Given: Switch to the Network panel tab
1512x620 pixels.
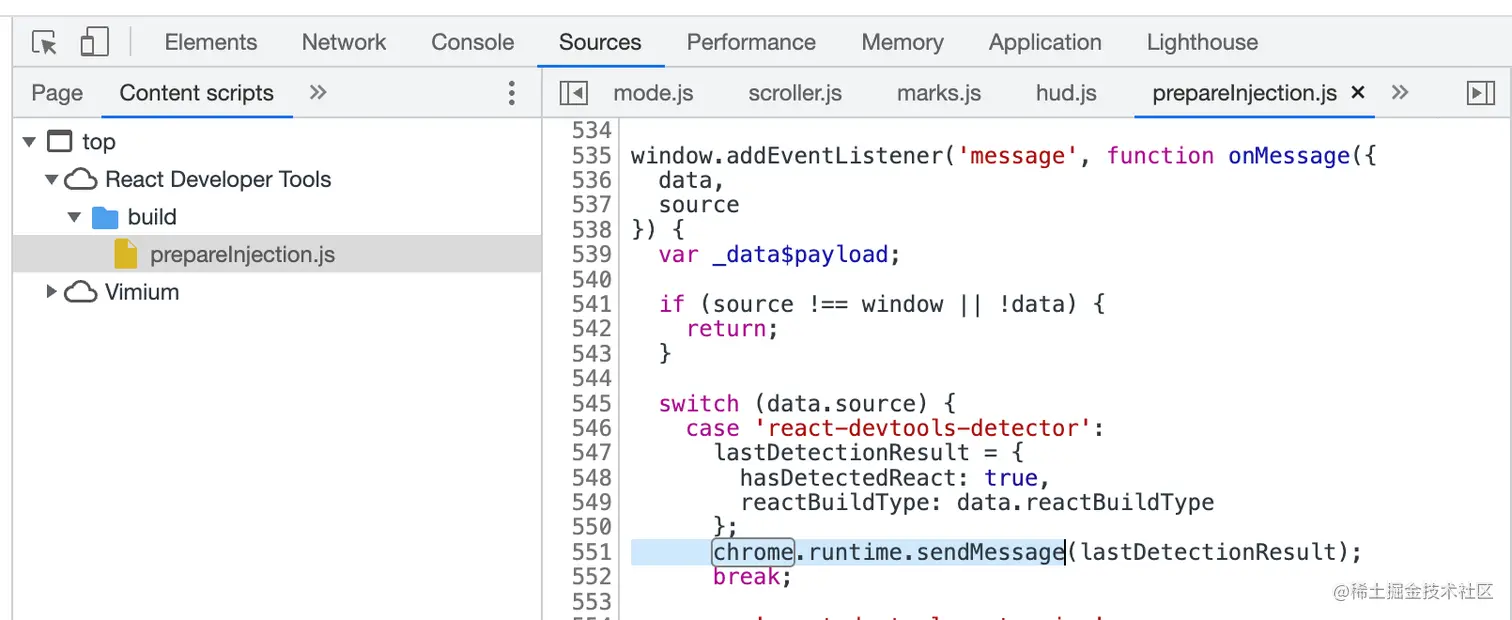Looking at the screenshot, I should (x=344, y=43).
